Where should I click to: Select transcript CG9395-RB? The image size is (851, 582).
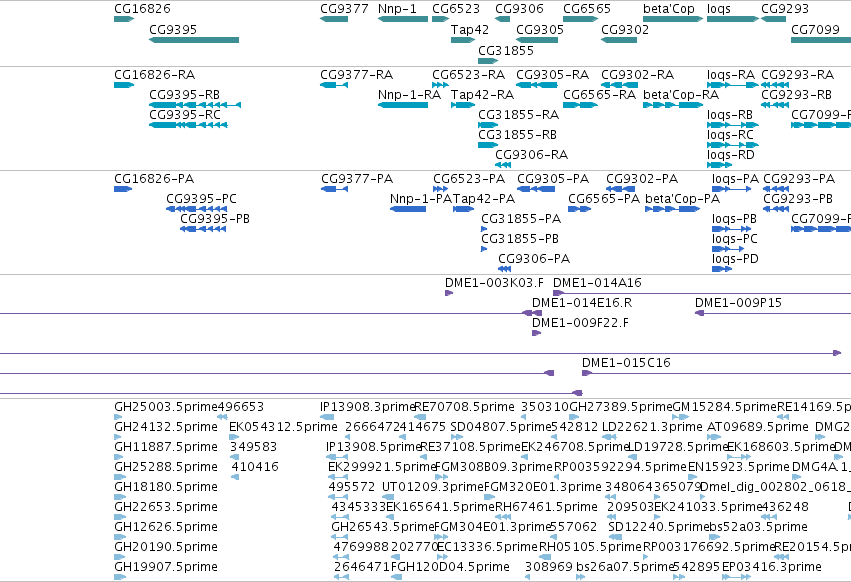pyautogui.click(x=185, y=94)
